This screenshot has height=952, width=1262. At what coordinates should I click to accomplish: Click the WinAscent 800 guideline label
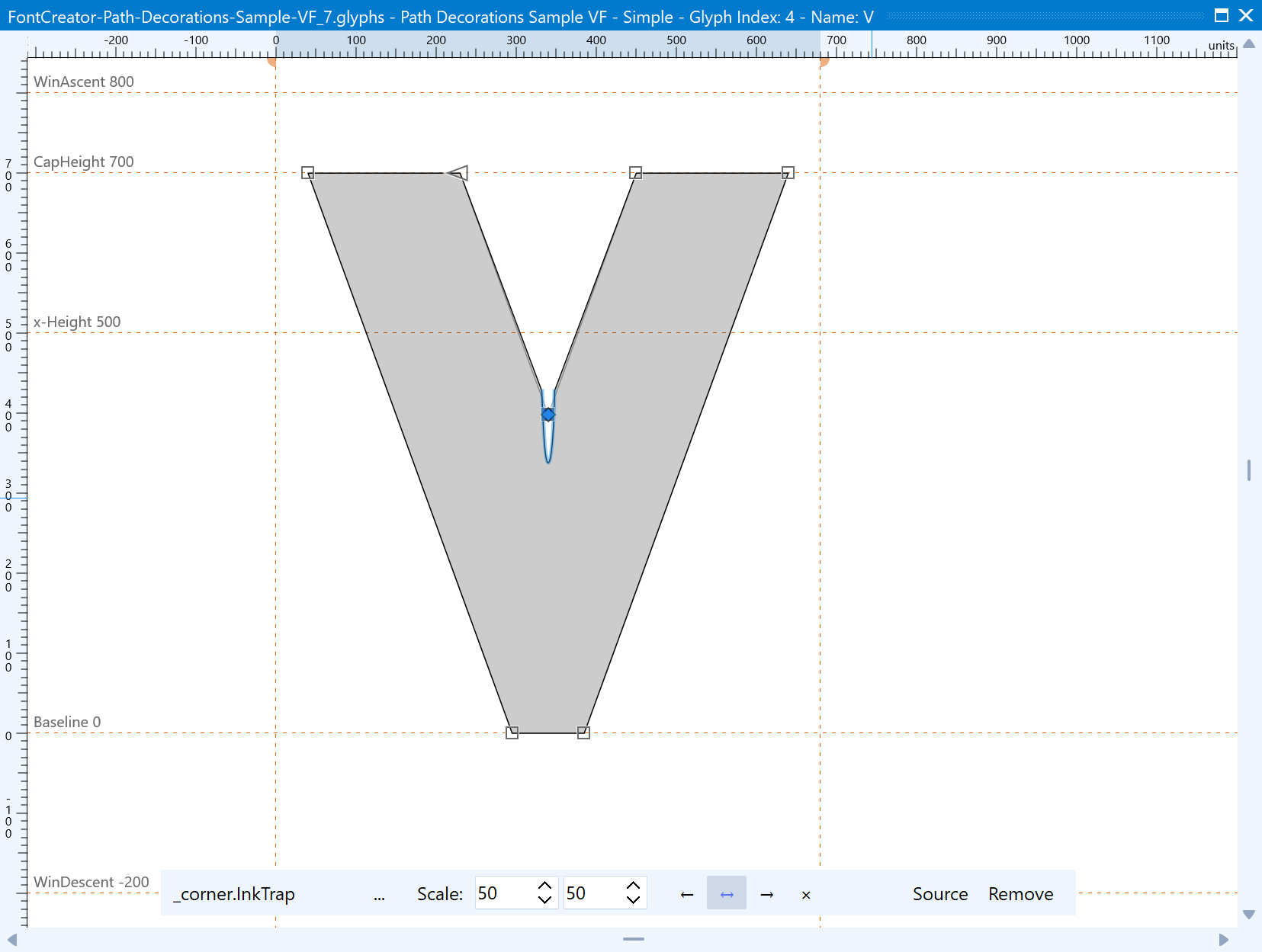click(84, 82)
